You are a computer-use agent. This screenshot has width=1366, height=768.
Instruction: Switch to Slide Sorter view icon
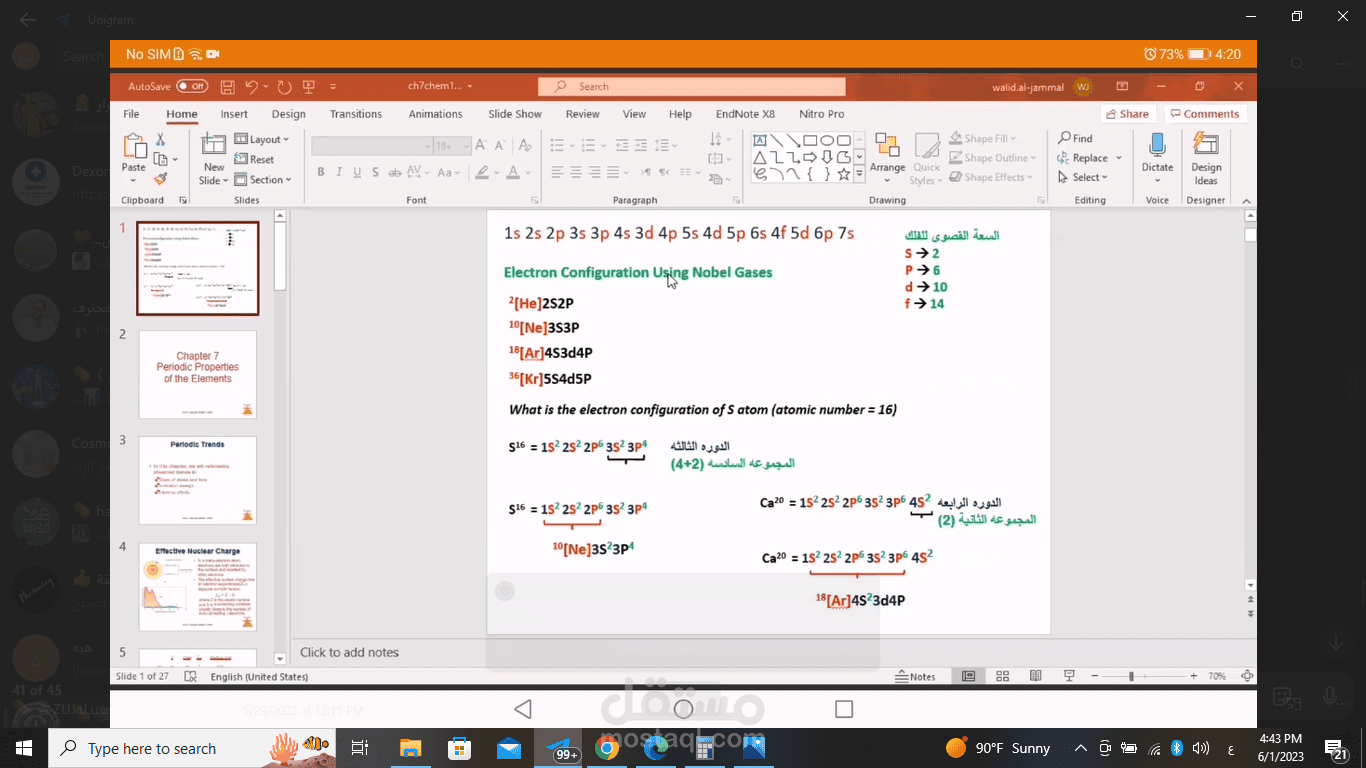[x=1003, y=677]
